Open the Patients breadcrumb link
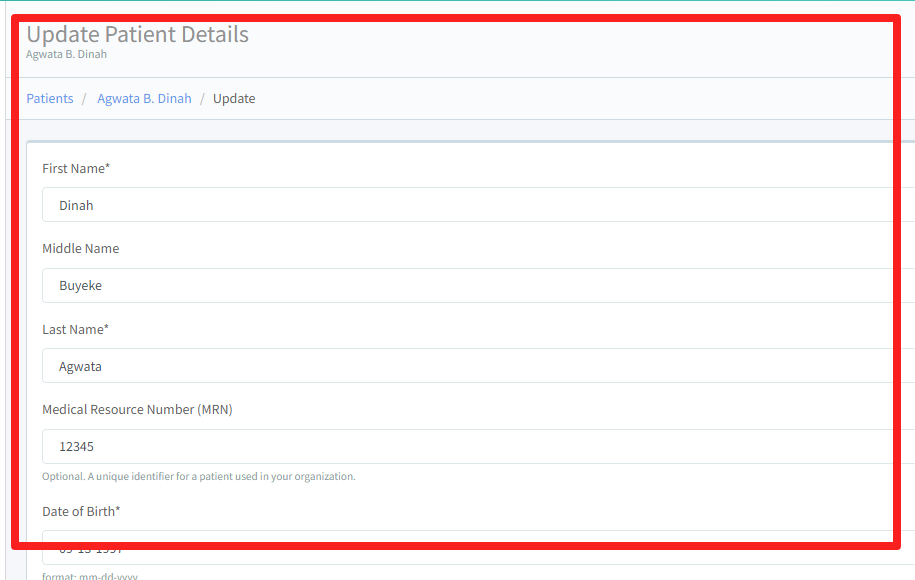The image size is (915, 580). coord(50,99)
